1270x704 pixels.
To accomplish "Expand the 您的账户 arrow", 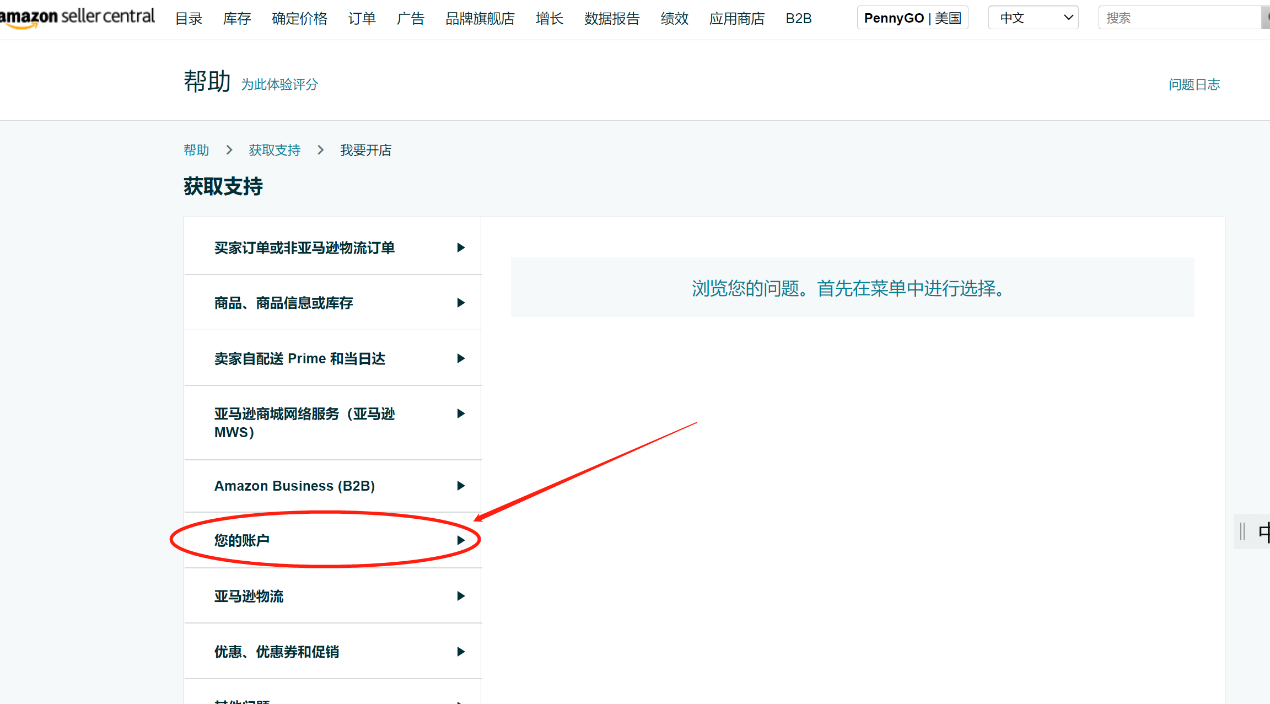I will tap(461, 540).
